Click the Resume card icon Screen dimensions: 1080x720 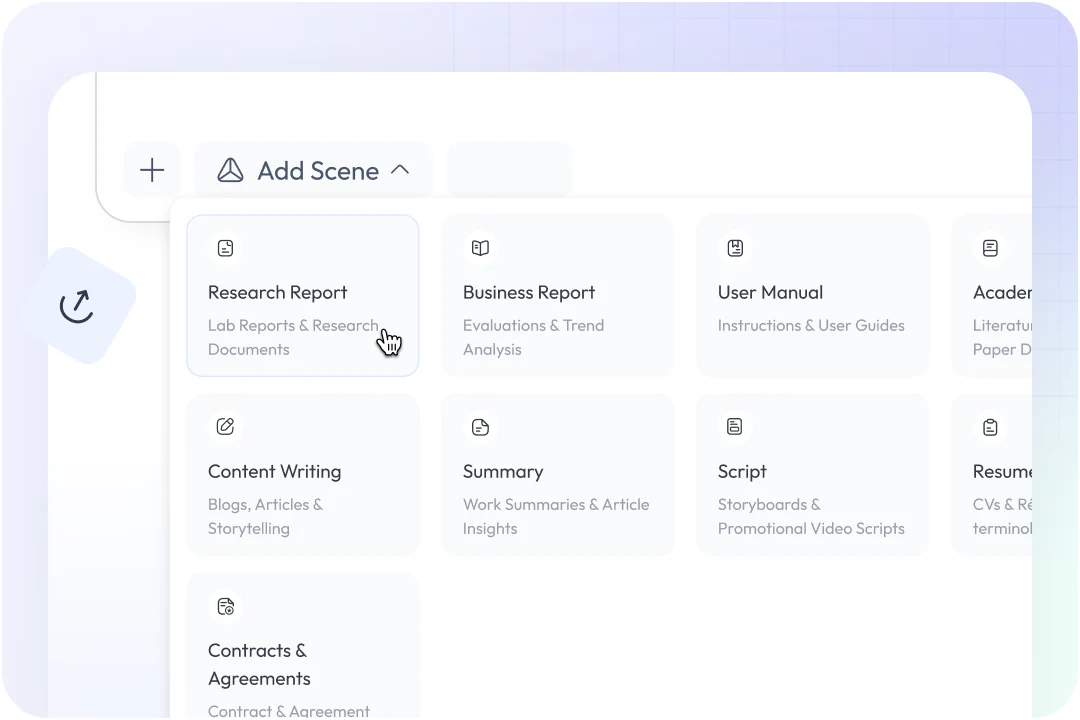pyautogui.click(x=990, y=427)
